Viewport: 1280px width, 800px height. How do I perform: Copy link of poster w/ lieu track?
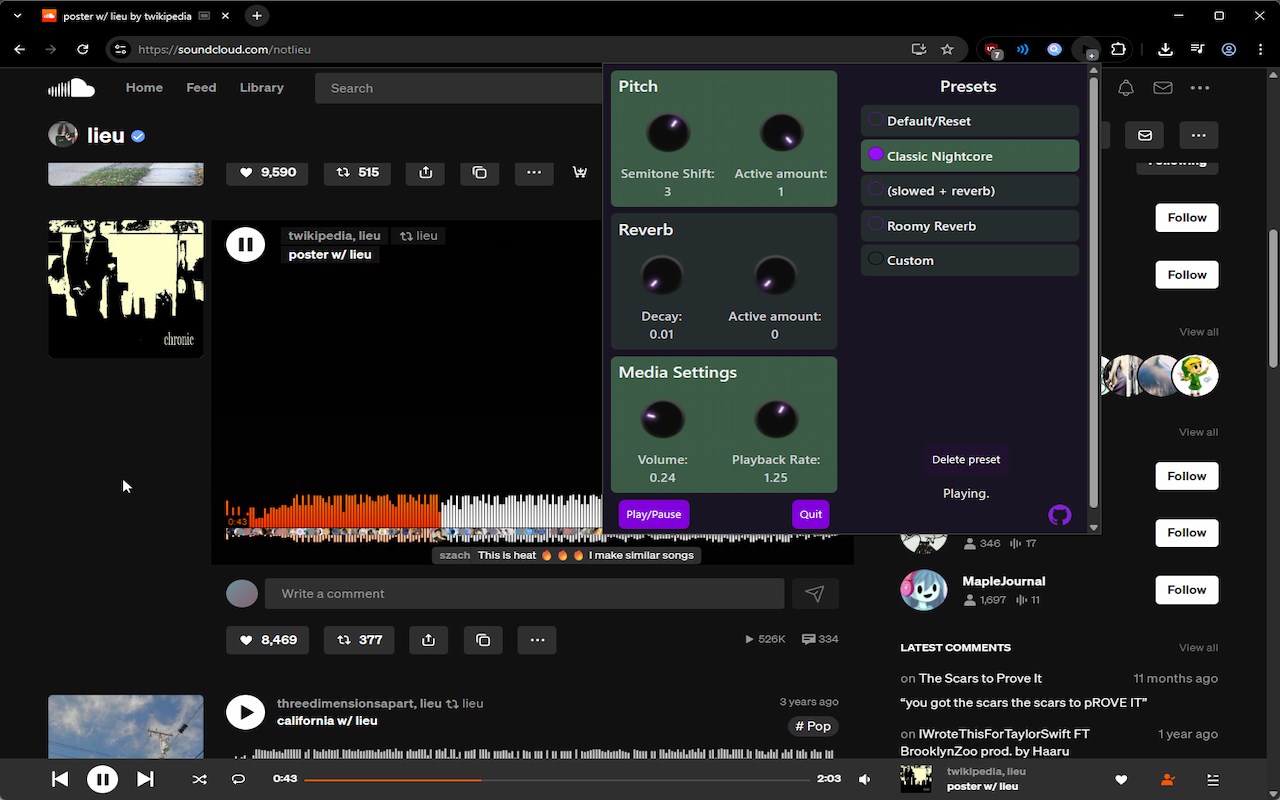point(483,640)
